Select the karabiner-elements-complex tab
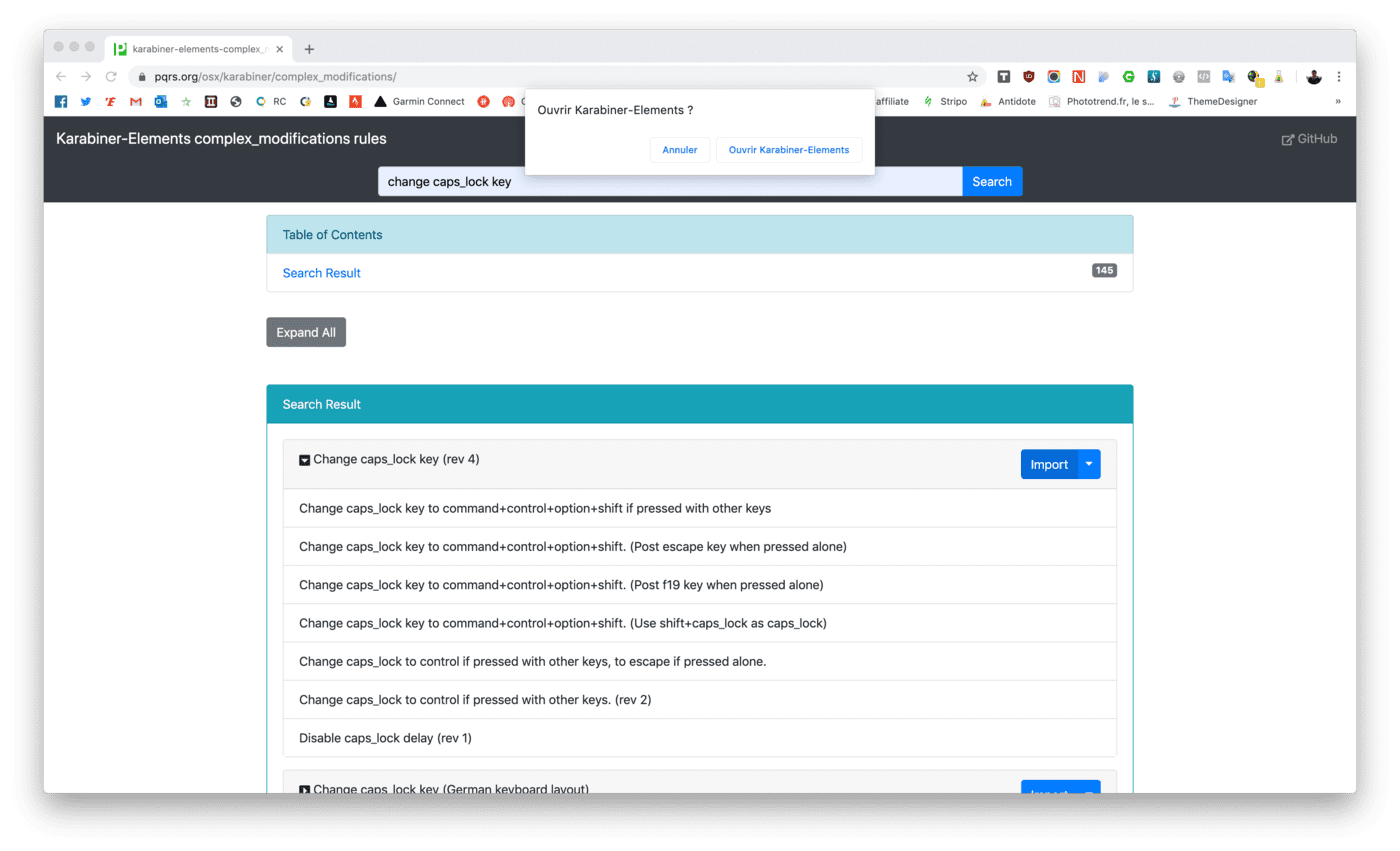Image resolution: width=1400 pixels, height=851 pixels. 198,49
